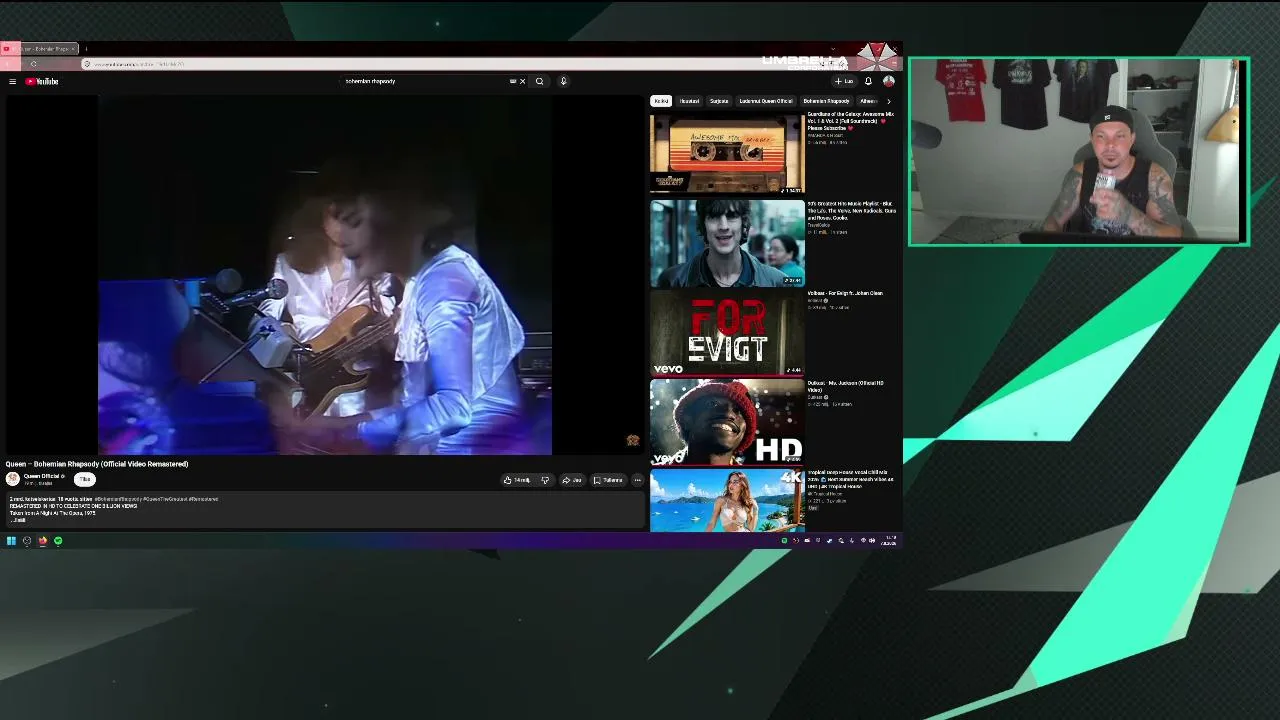
Task: Open a new browser tab
Action: [x=86, y=48]
